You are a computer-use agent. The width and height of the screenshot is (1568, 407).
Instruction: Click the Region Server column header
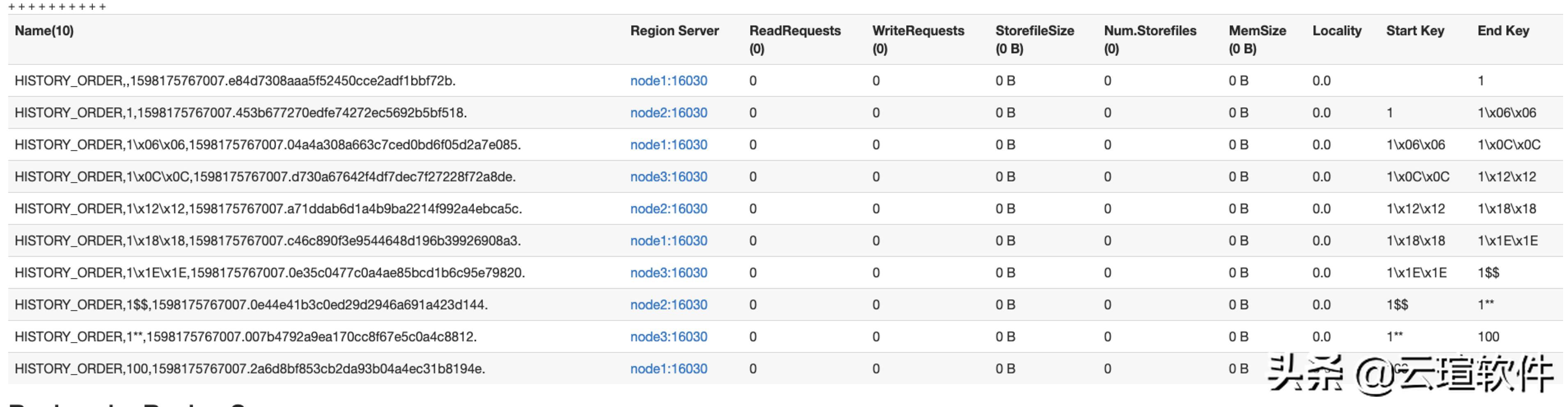(674, 31)
